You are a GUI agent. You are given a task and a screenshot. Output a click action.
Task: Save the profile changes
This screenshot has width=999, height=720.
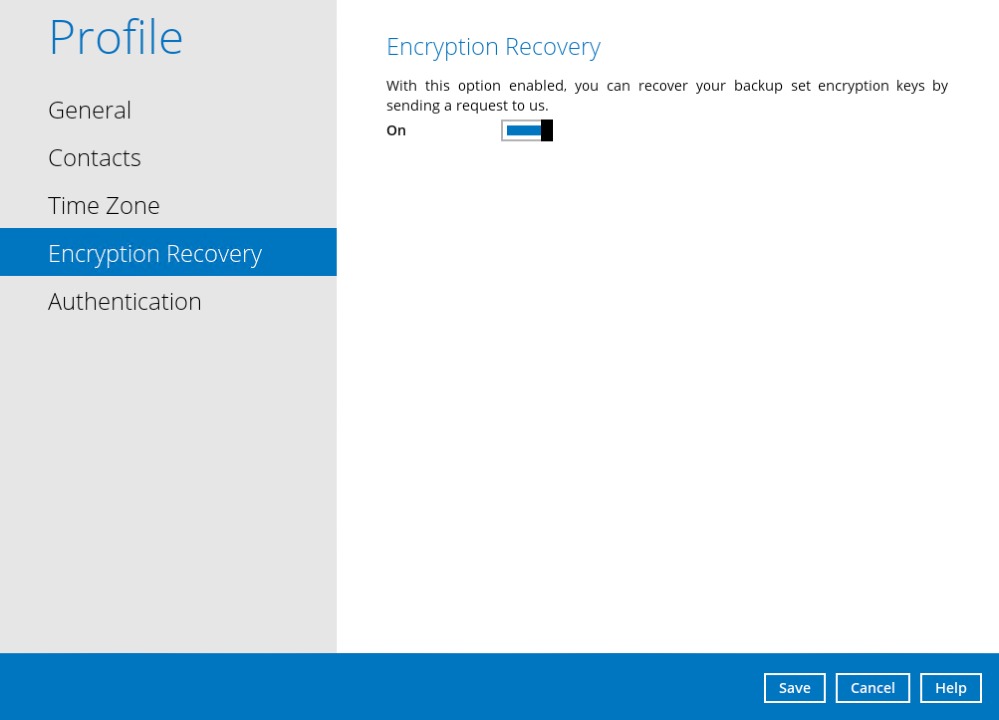794,687
